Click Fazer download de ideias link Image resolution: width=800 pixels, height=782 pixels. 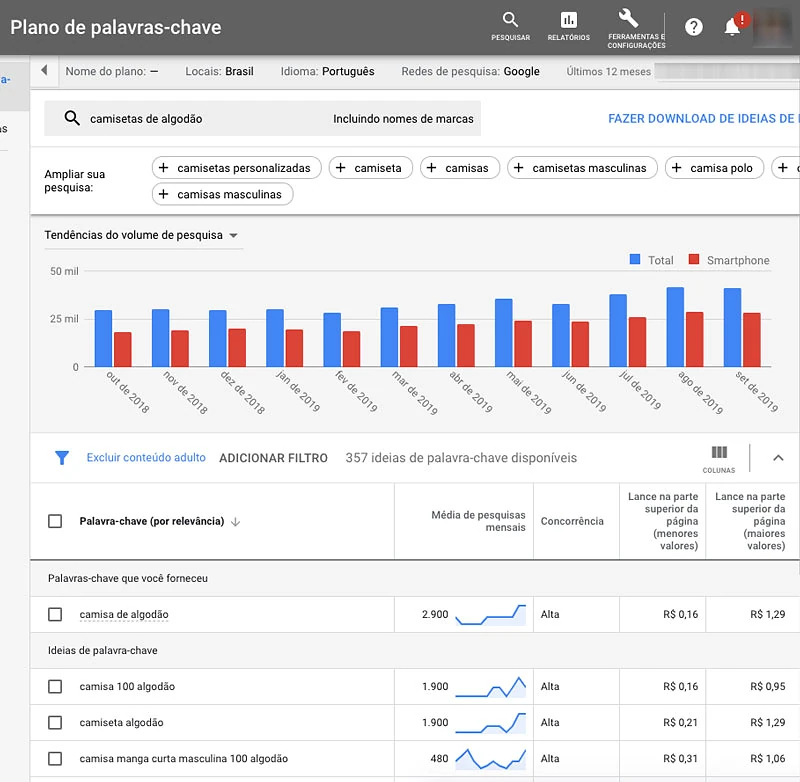703,118
